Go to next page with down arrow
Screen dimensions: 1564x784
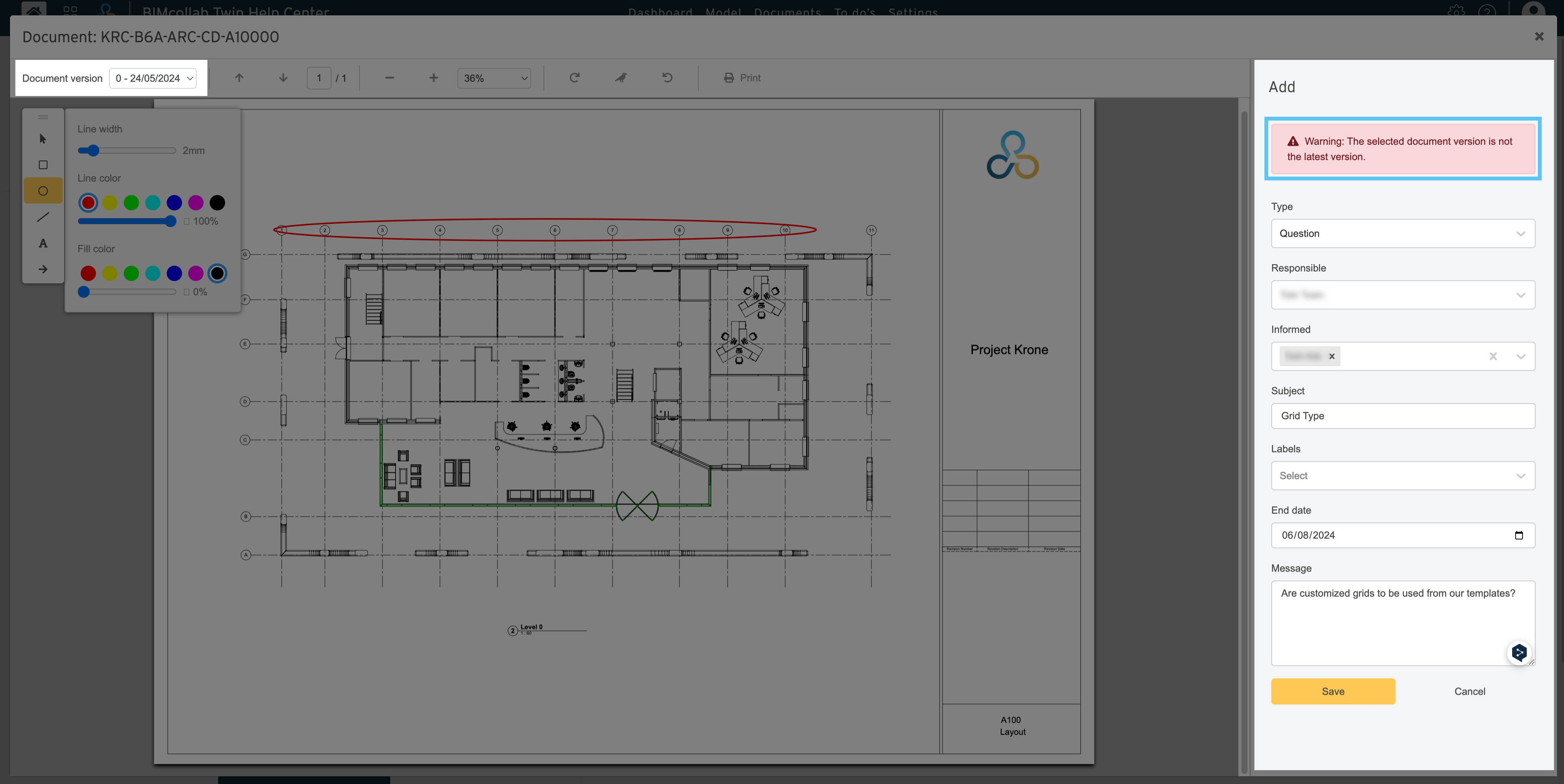tap(283, 78)
